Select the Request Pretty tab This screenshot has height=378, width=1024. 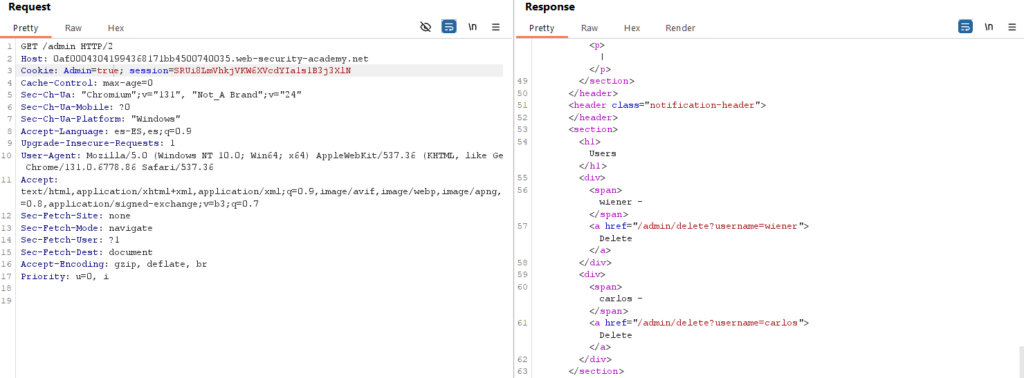coord(26,28)
